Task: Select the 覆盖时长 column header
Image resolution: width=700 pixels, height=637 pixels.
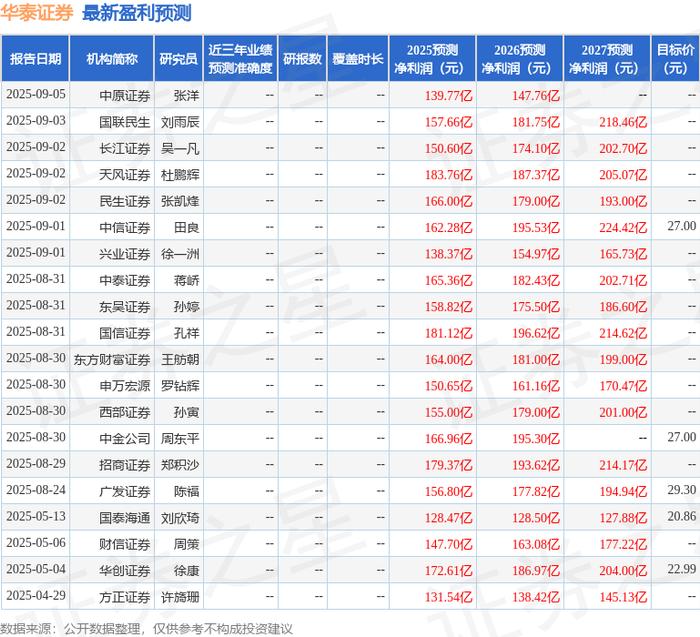Action: click(358, 58)
